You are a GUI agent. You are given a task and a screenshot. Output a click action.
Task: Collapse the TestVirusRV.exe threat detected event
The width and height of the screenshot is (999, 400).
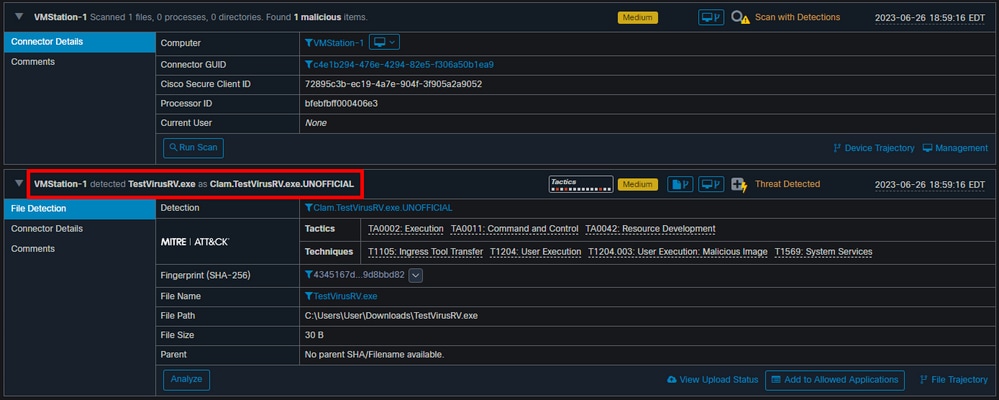[x=19, y=183]
